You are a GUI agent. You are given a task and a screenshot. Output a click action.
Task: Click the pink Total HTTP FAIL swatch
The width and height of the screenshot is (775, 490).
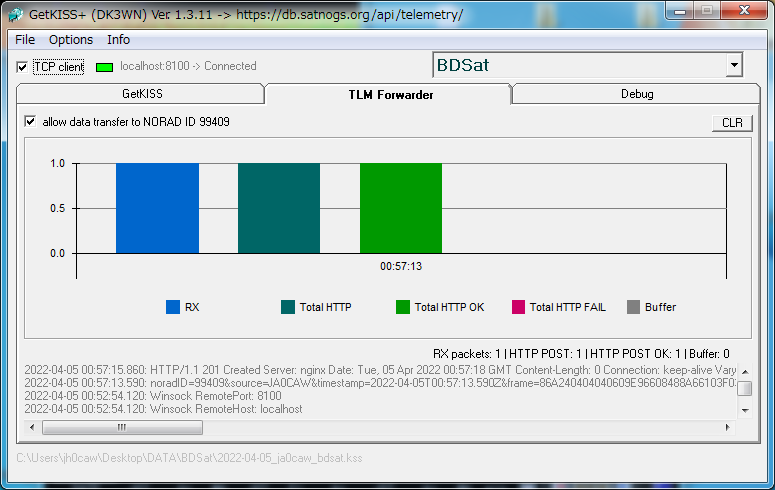coord(518,307)
